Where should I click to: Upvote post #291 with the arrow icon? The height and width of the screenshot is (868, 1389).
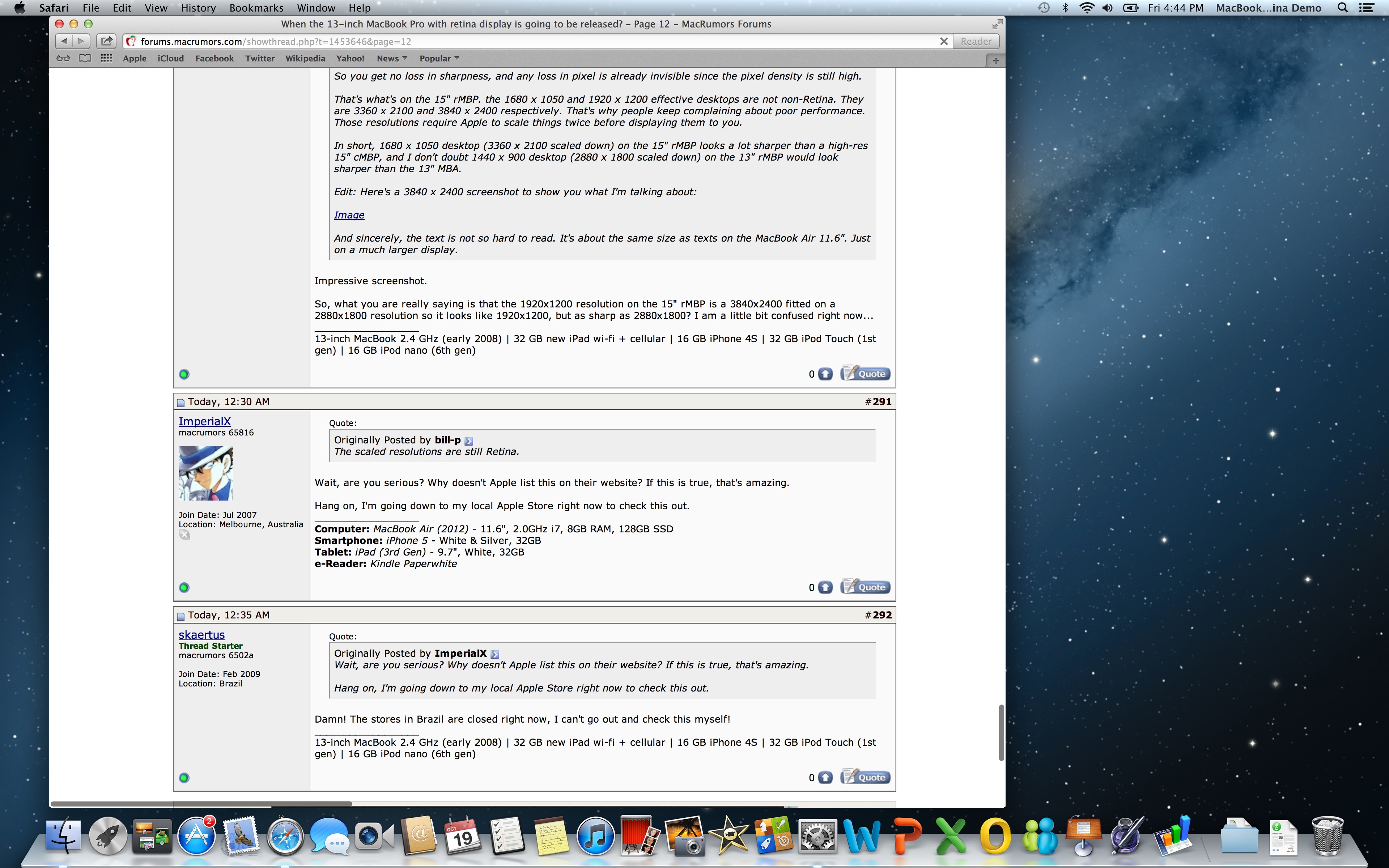[825, 587]
